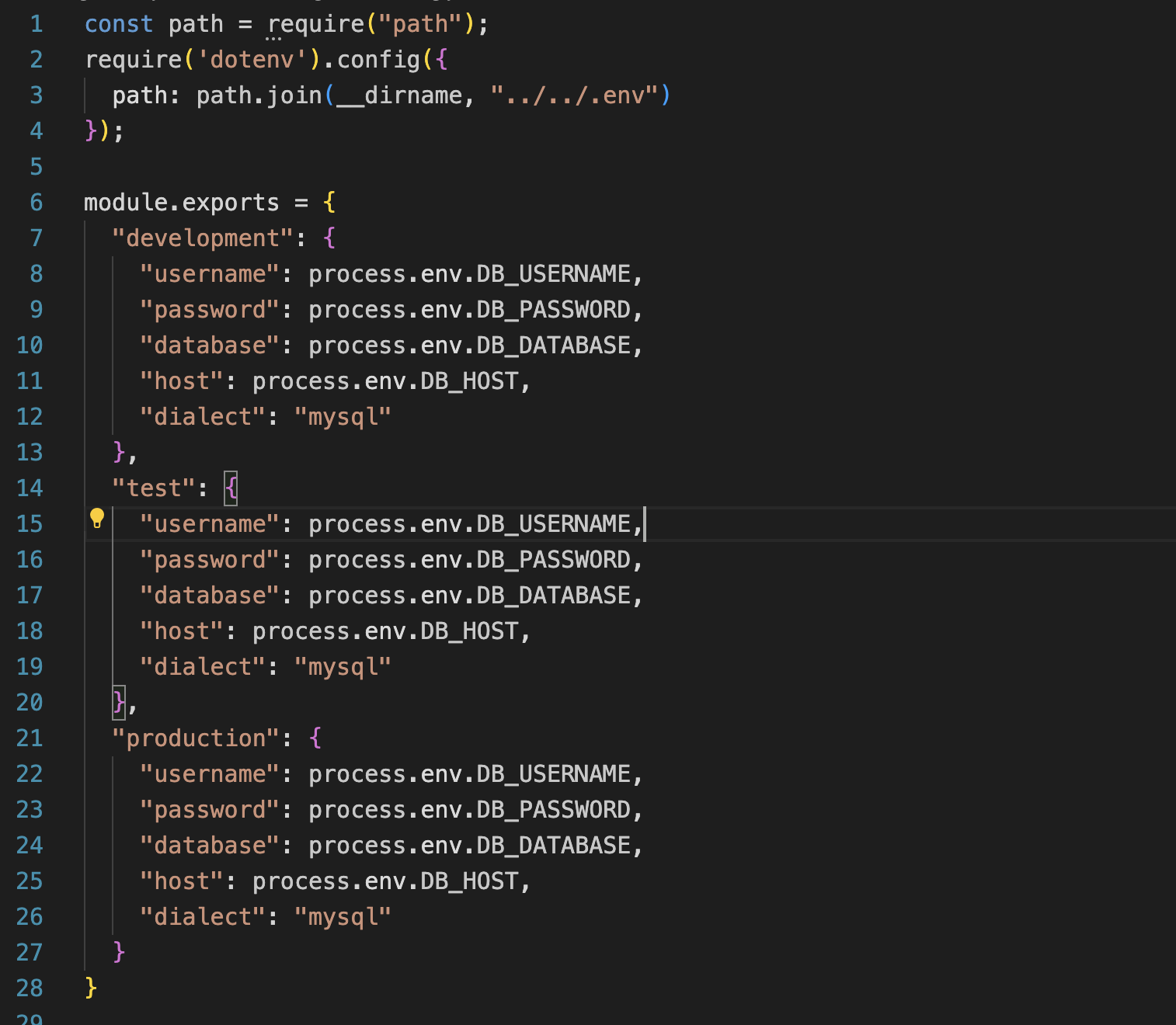Click the const keyword on line 1
1176x1025 pixels.
(118, 23)
